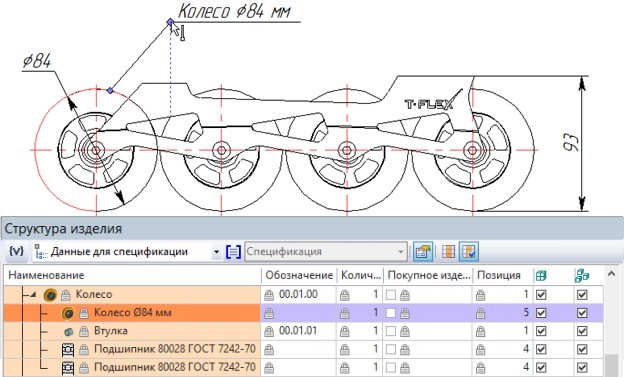624x377 pixels.
Task: Open the Спецификация dropdown list
Action: (400, 252)
